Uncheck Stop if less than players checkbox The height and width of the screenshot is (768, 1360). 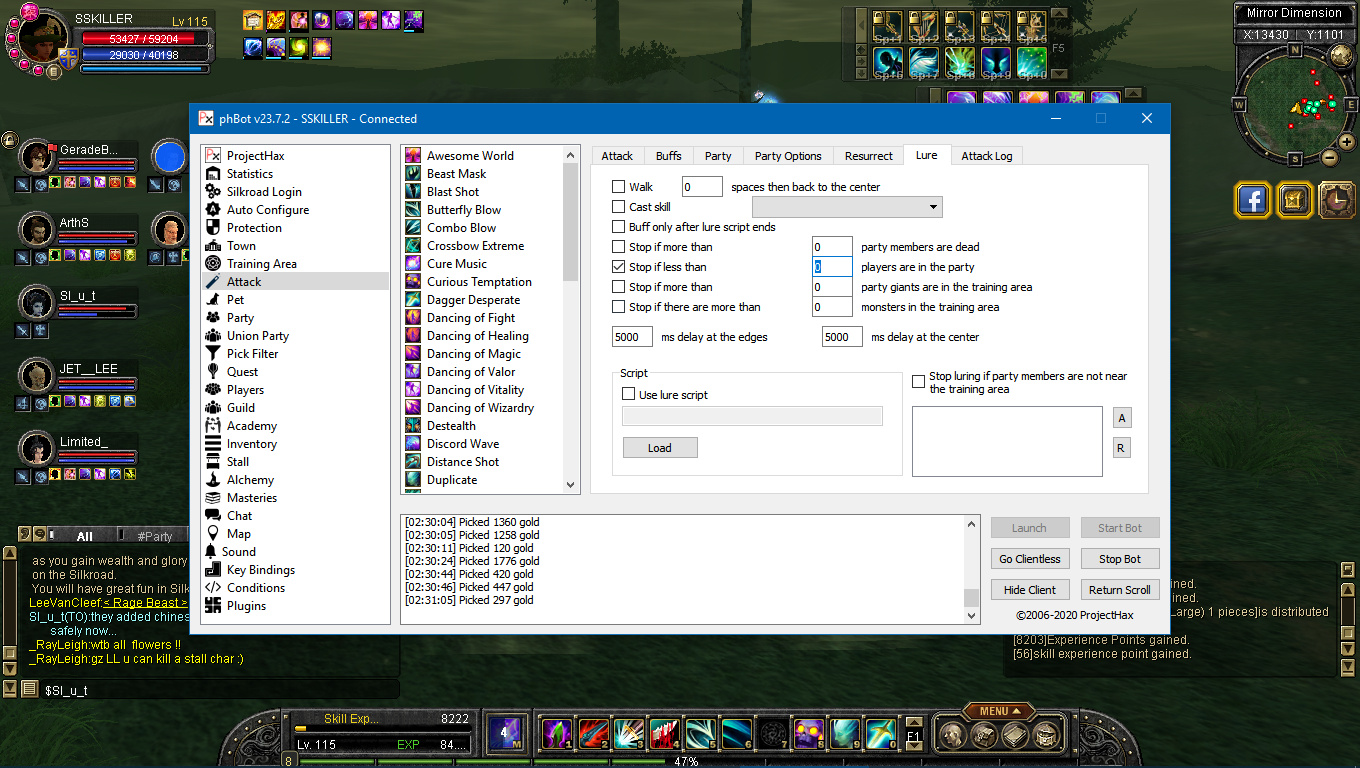click(619, 267)
